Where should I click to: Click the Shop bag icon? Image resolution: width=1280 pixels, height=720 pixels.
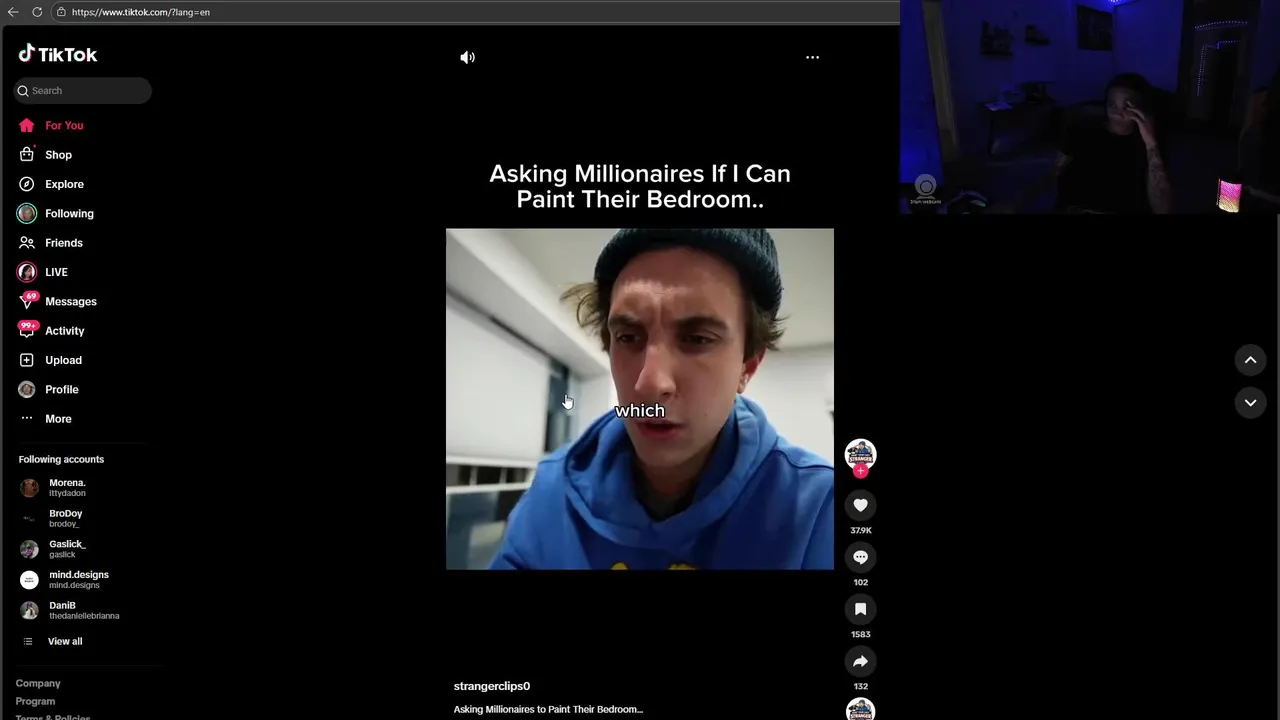coord(27,155)
